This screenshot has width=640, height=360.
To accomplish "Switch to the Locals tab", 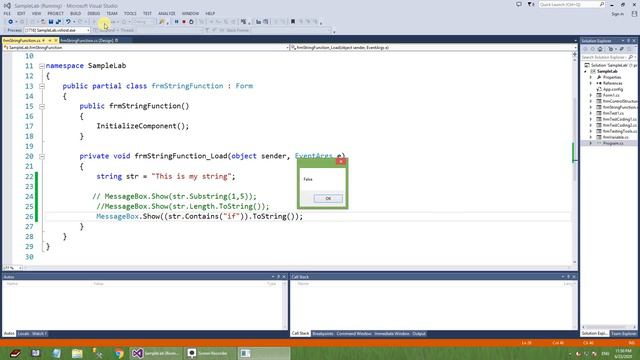I will pos(23,334).
